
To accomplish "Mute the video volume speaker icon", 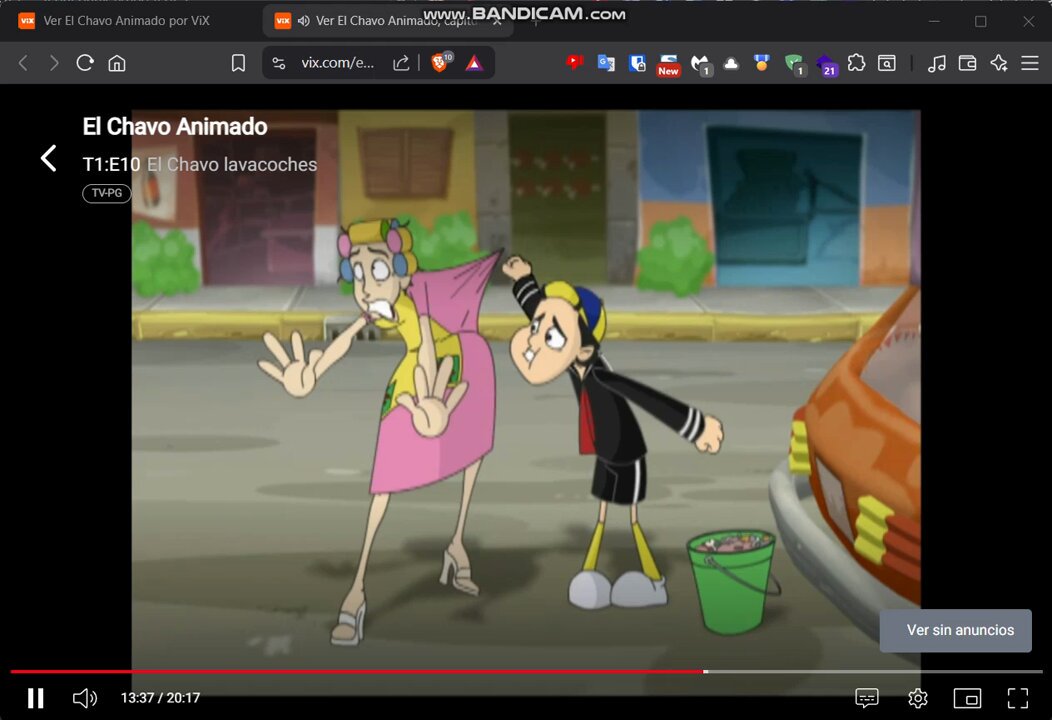I will [x=85, y=698].
